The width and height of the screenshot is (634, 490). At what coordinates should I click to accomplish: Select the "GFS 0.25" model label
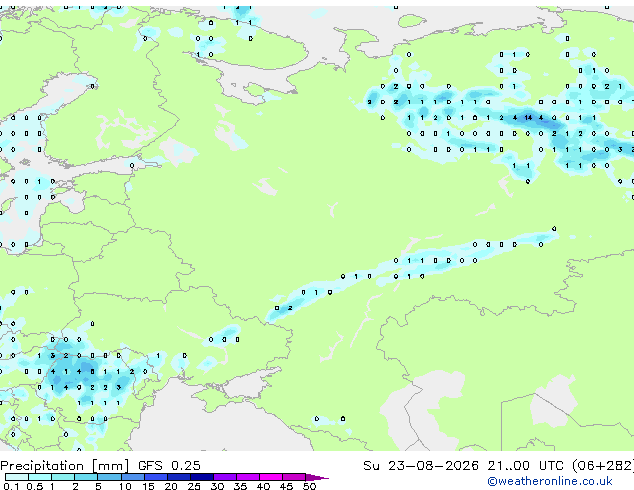point(169,466)
